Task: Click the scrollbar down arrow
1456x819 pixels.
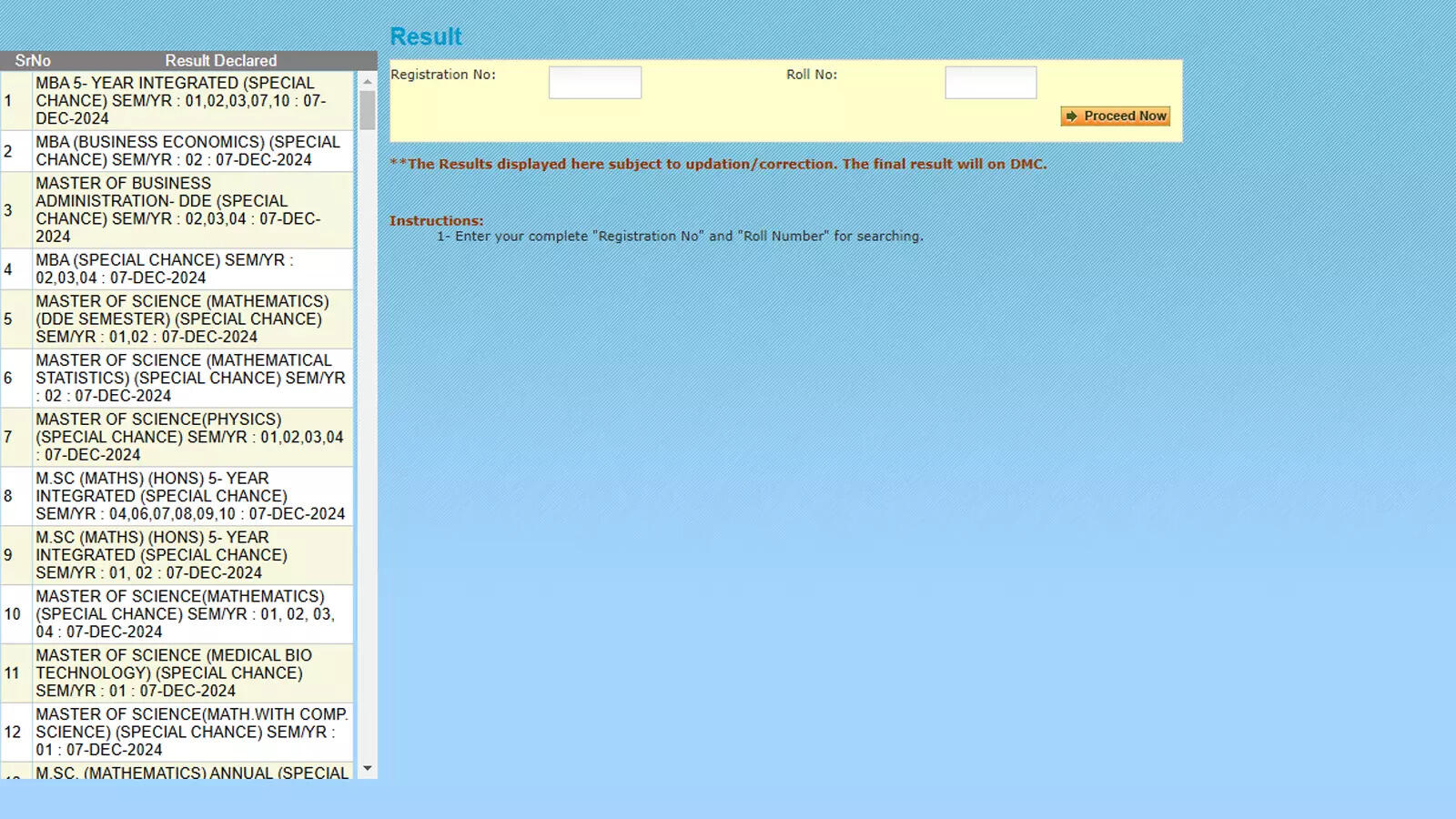Action: click(x=368, y=768)
